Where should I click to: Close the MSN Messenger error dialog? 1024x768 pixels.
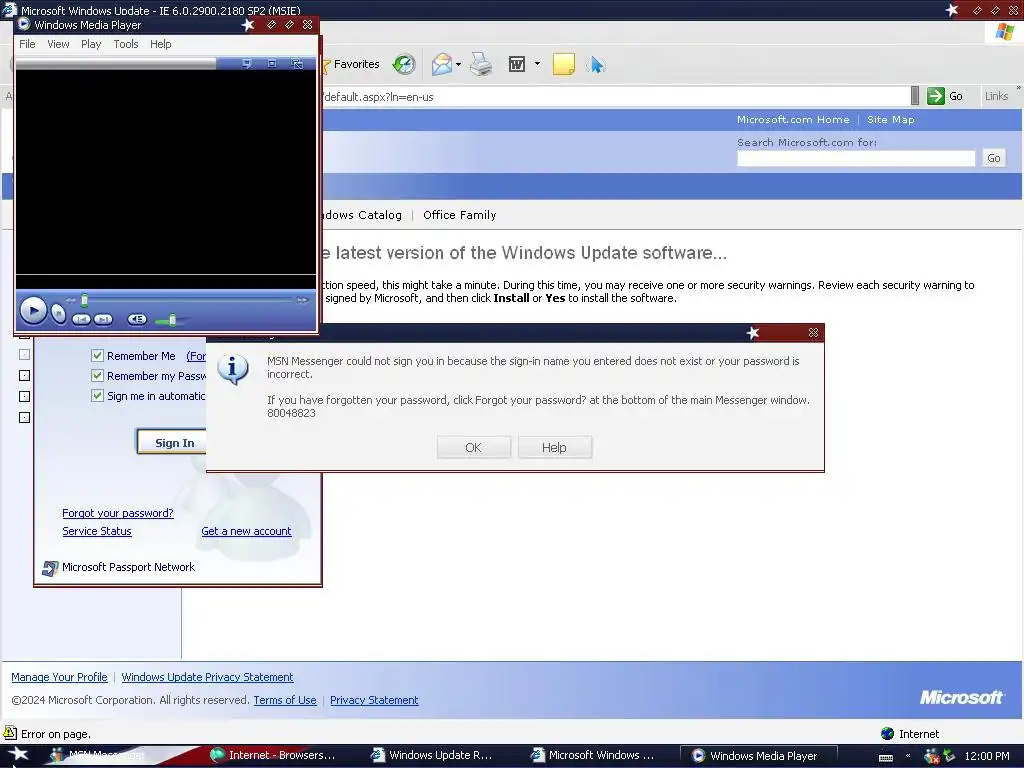pos(813,332)
